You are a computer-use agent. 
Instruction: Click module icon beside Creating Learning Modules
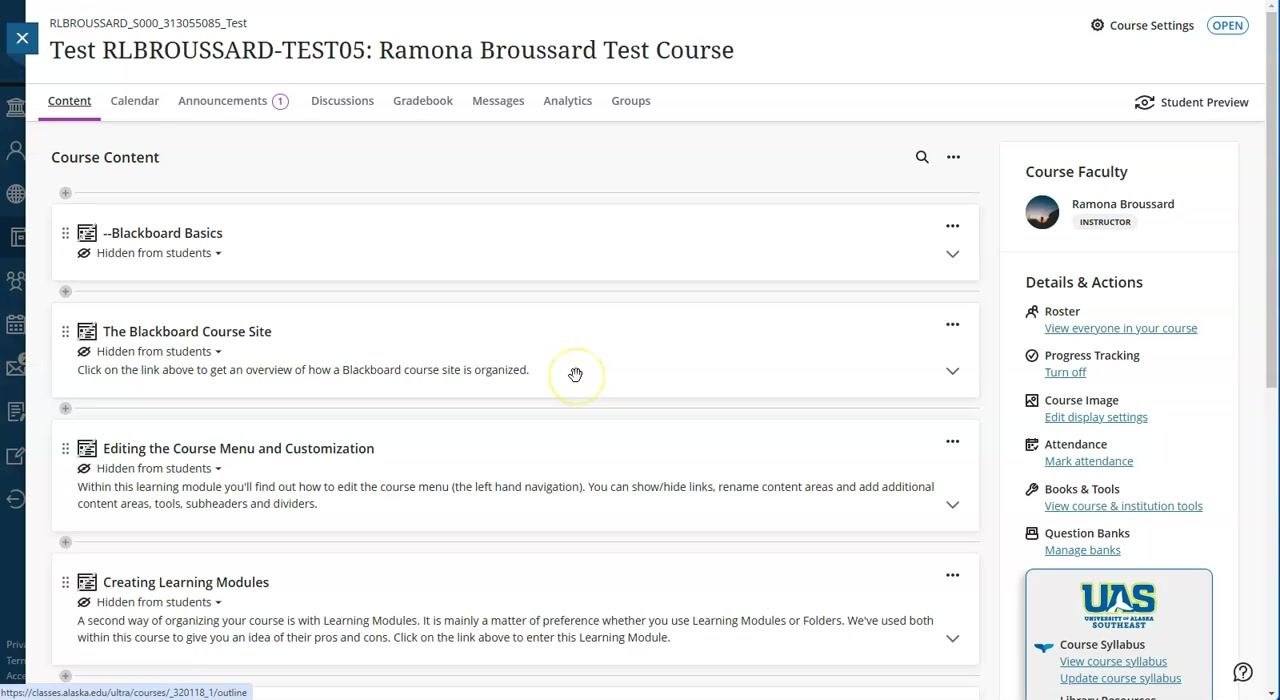[87, 582]
